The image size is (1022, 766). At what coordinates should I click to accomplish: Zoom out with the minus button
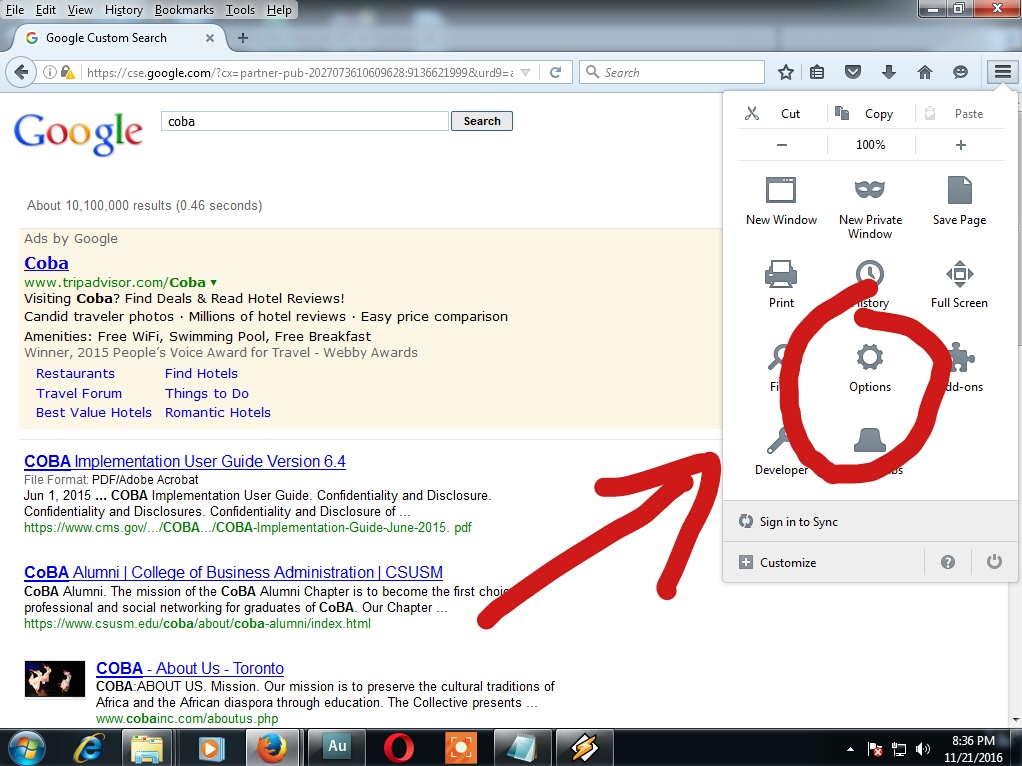click(782, 145)
